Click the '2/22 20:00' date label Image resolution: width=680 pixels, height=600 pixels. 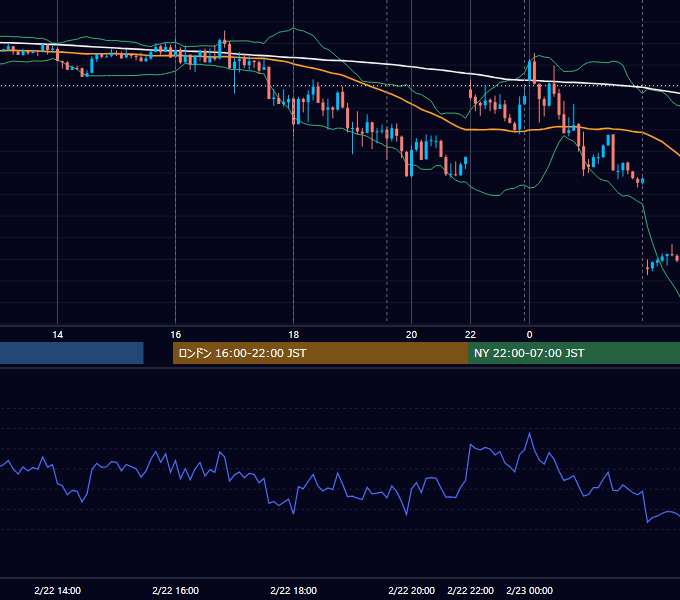click(x=412, y=590)
